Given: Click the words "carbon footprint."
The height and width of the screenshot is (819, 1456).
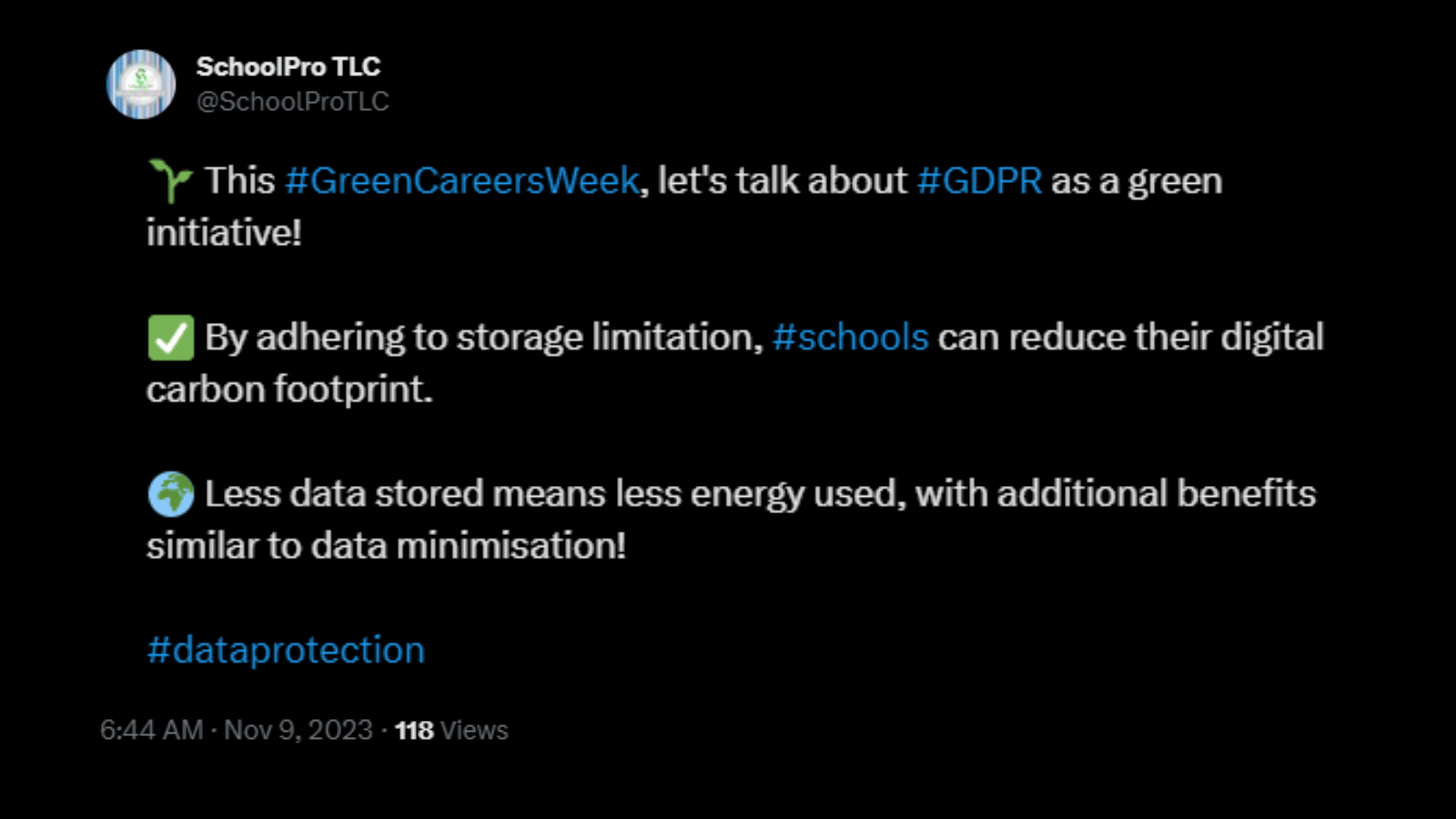Looking at the screenshot, I should coord(289,389).
